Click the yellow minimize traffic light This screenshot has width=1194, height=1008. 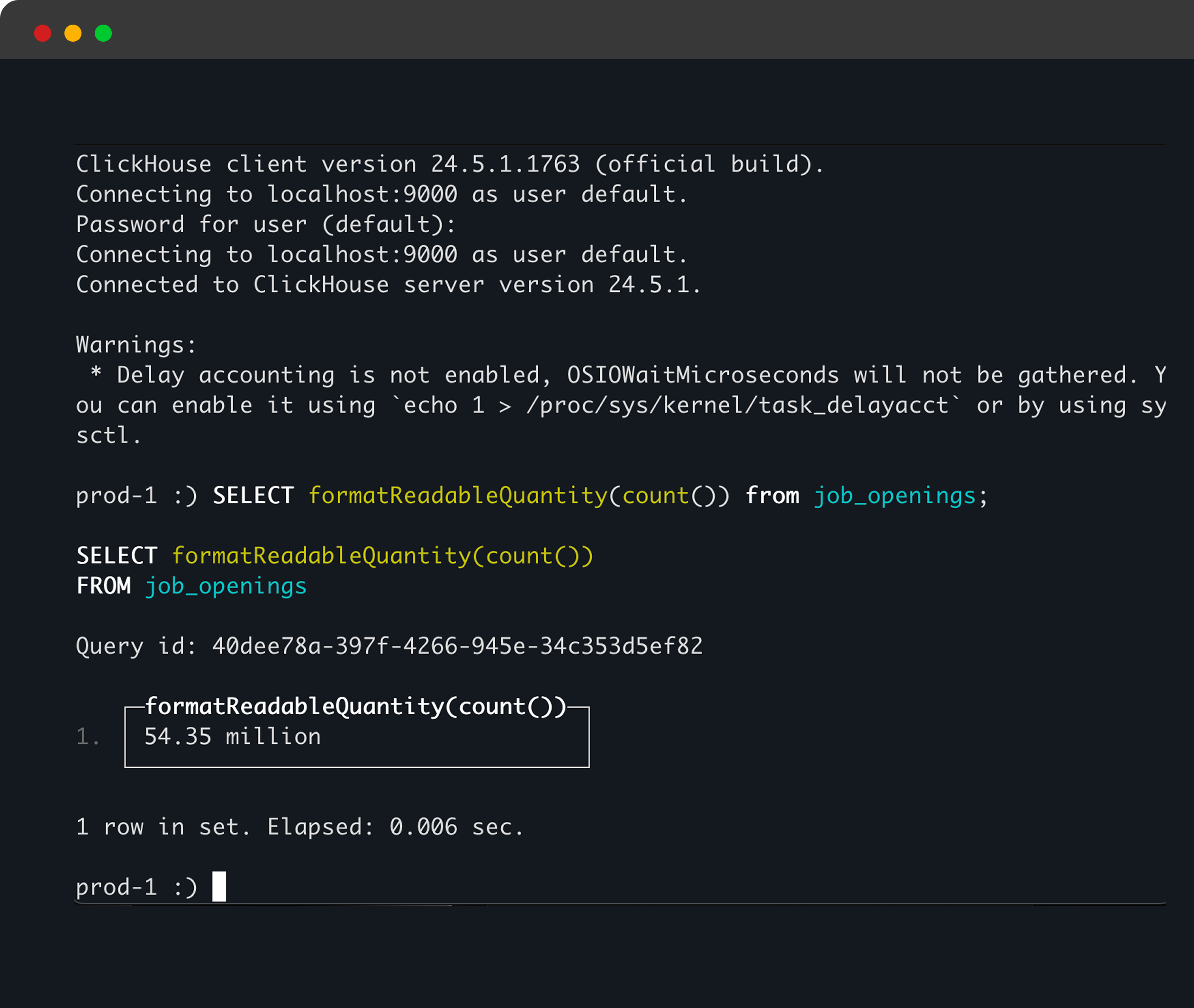click(73, 33)
